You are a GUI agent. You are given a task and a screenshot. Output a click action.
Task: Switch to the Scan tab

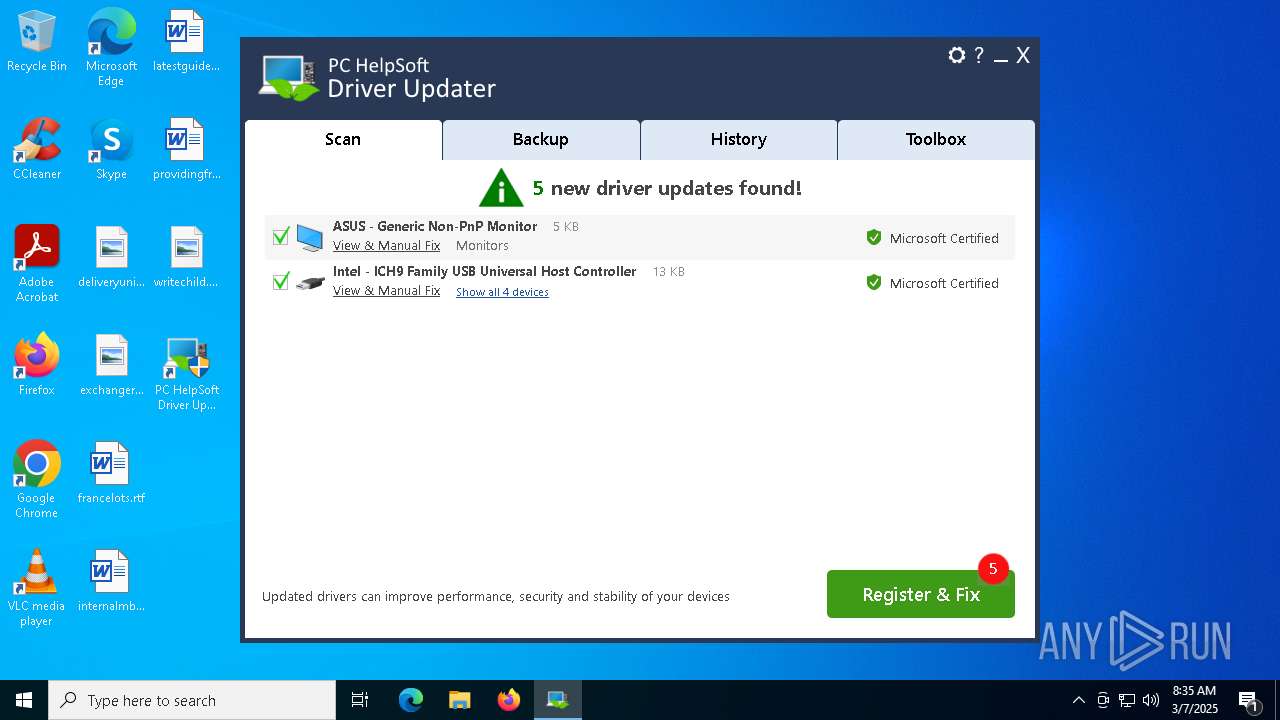[x=343, y=140]
